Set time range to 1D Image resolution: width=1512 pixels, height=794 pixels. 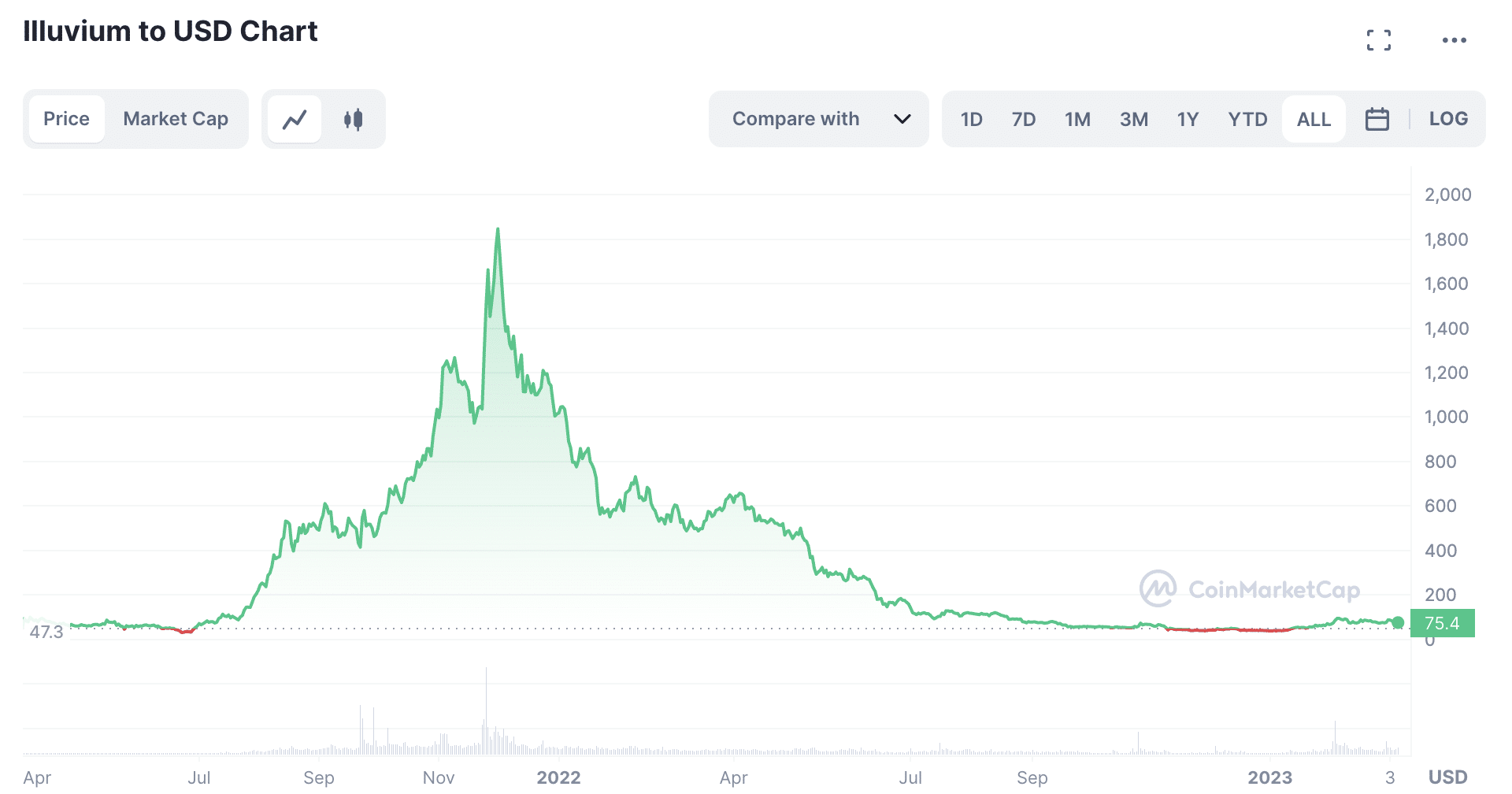(x=971, y=119)
